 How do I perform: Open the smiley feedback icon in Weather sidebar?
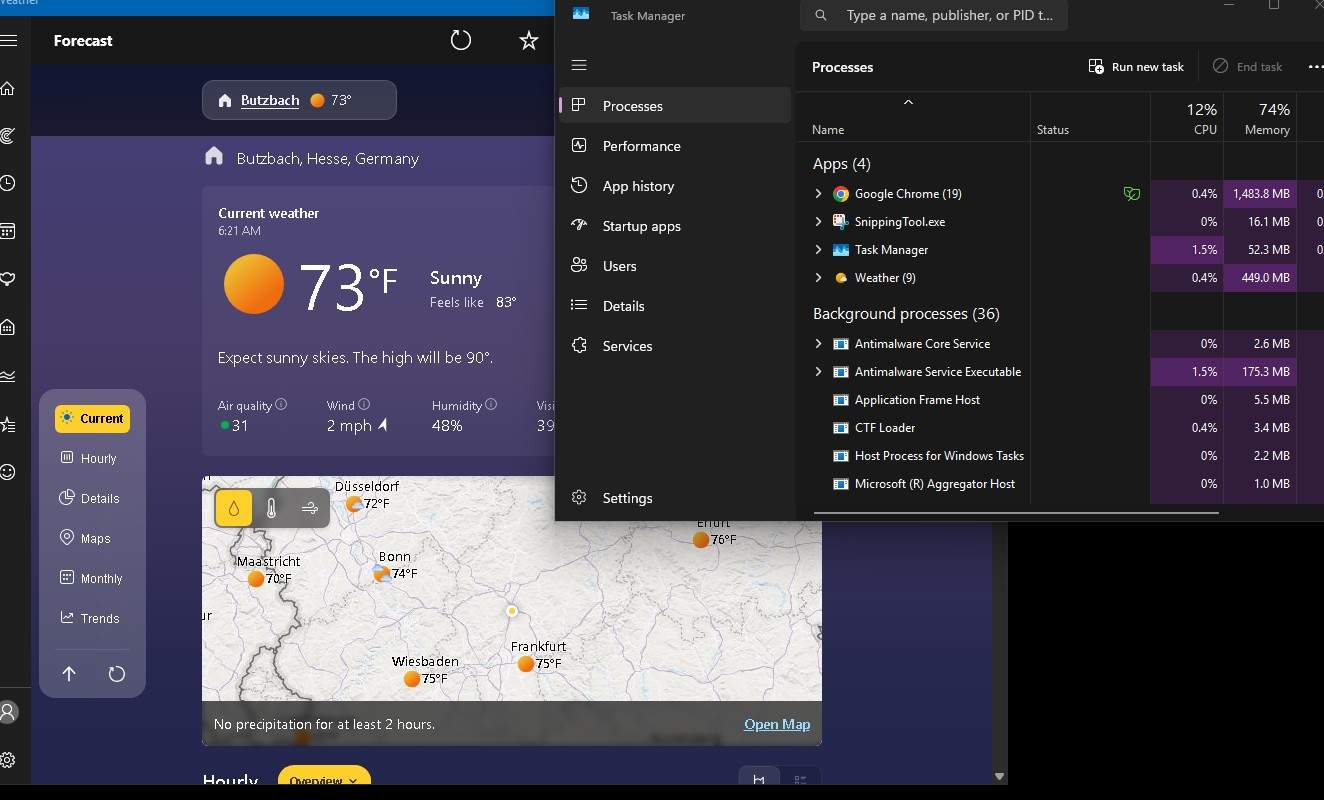pos(7,472)
